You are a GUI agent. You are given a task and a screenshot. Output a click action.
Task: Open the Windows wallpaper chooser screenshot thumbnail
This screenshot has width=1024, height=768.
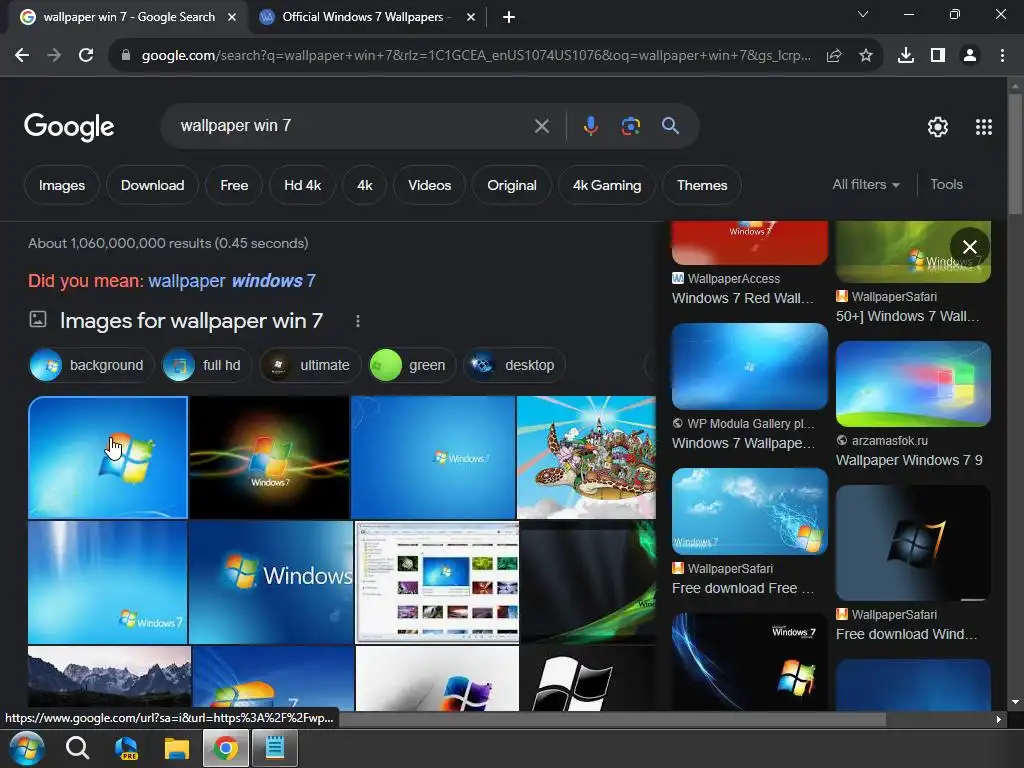[437, 582]
